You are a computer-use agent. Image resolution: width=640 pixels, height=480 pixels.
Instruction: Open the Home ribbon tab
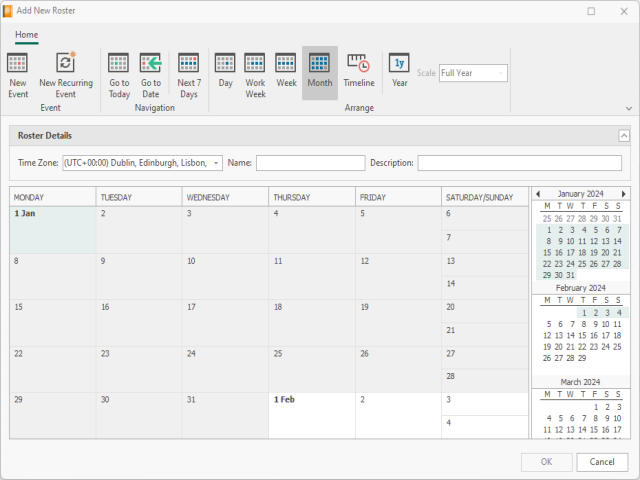[x=27, y=34]
